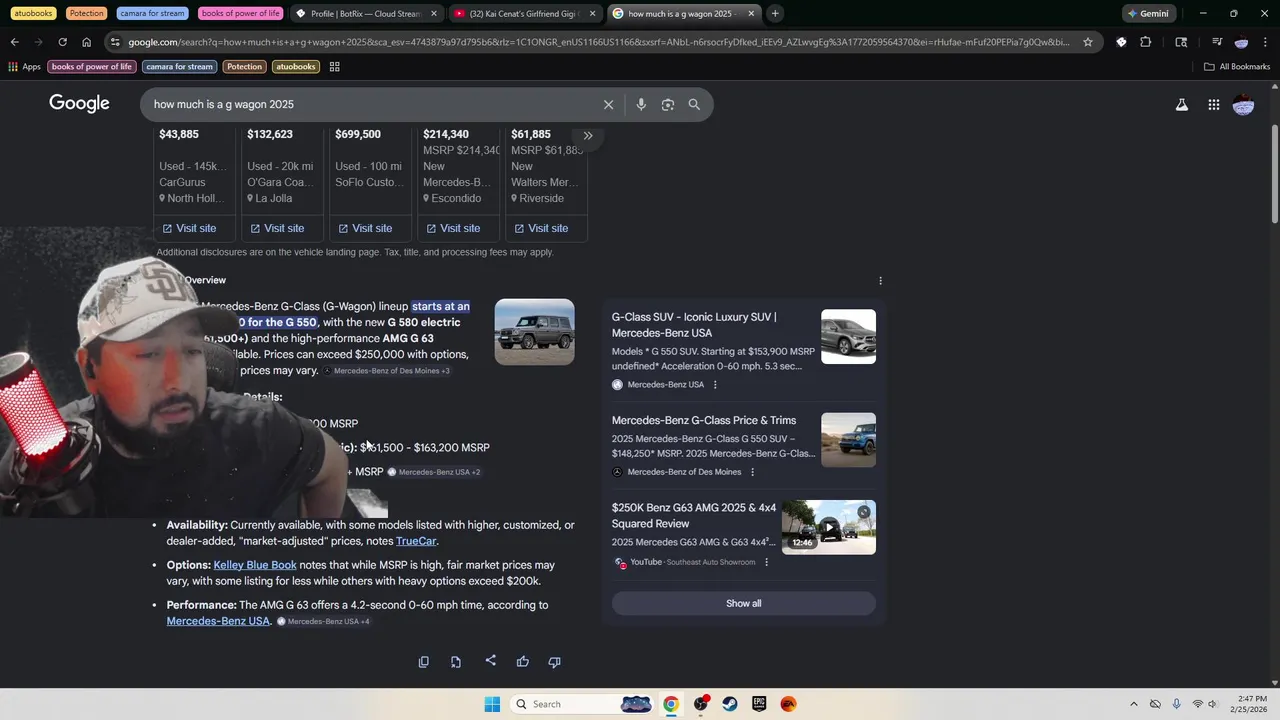
Task: Visit site for the $699,500 SoFlo listing
Action: click(x=365, y=228)
